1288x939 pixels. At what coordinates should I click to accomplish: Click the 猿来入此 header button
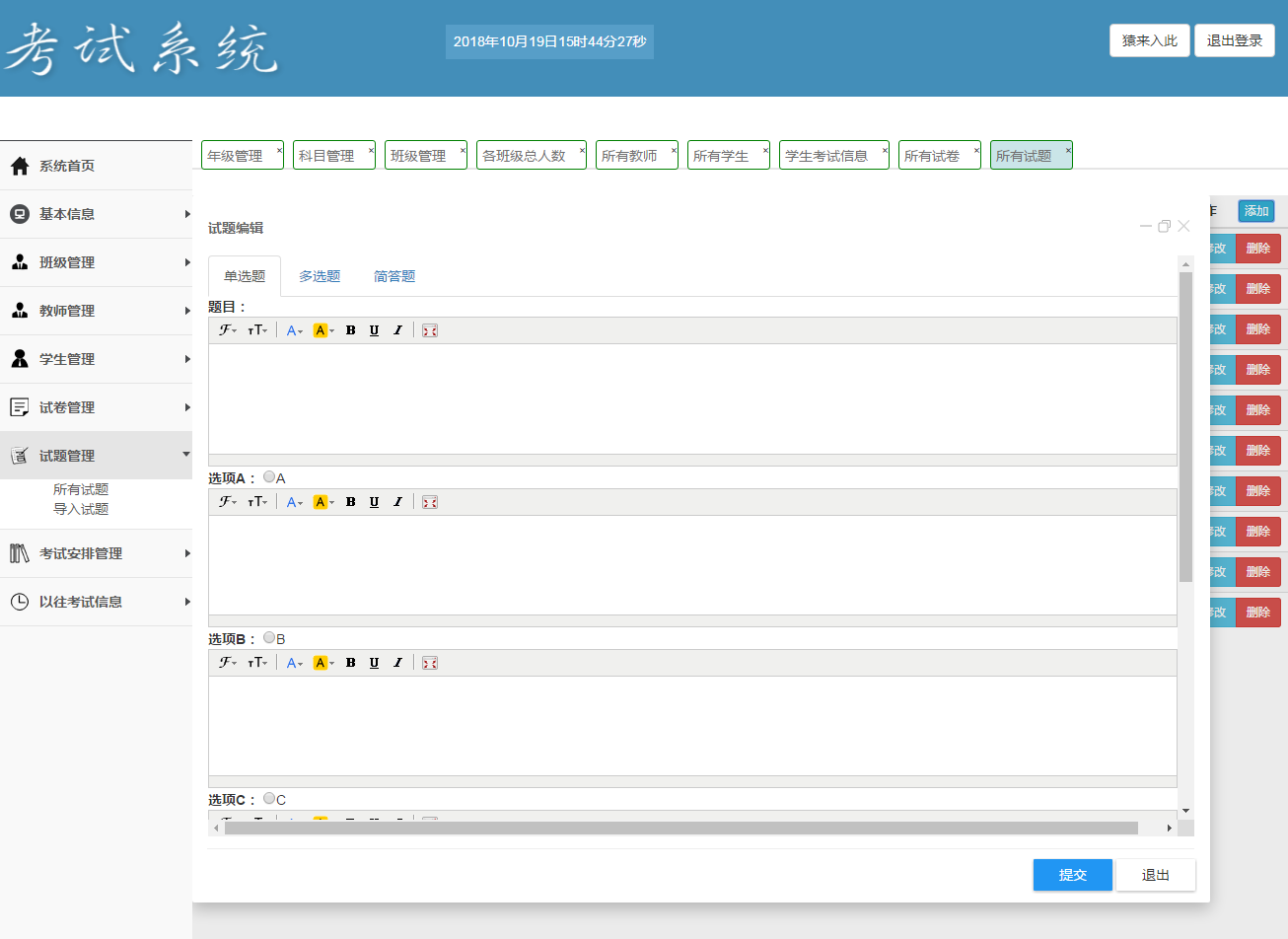tap(1150, 40)
